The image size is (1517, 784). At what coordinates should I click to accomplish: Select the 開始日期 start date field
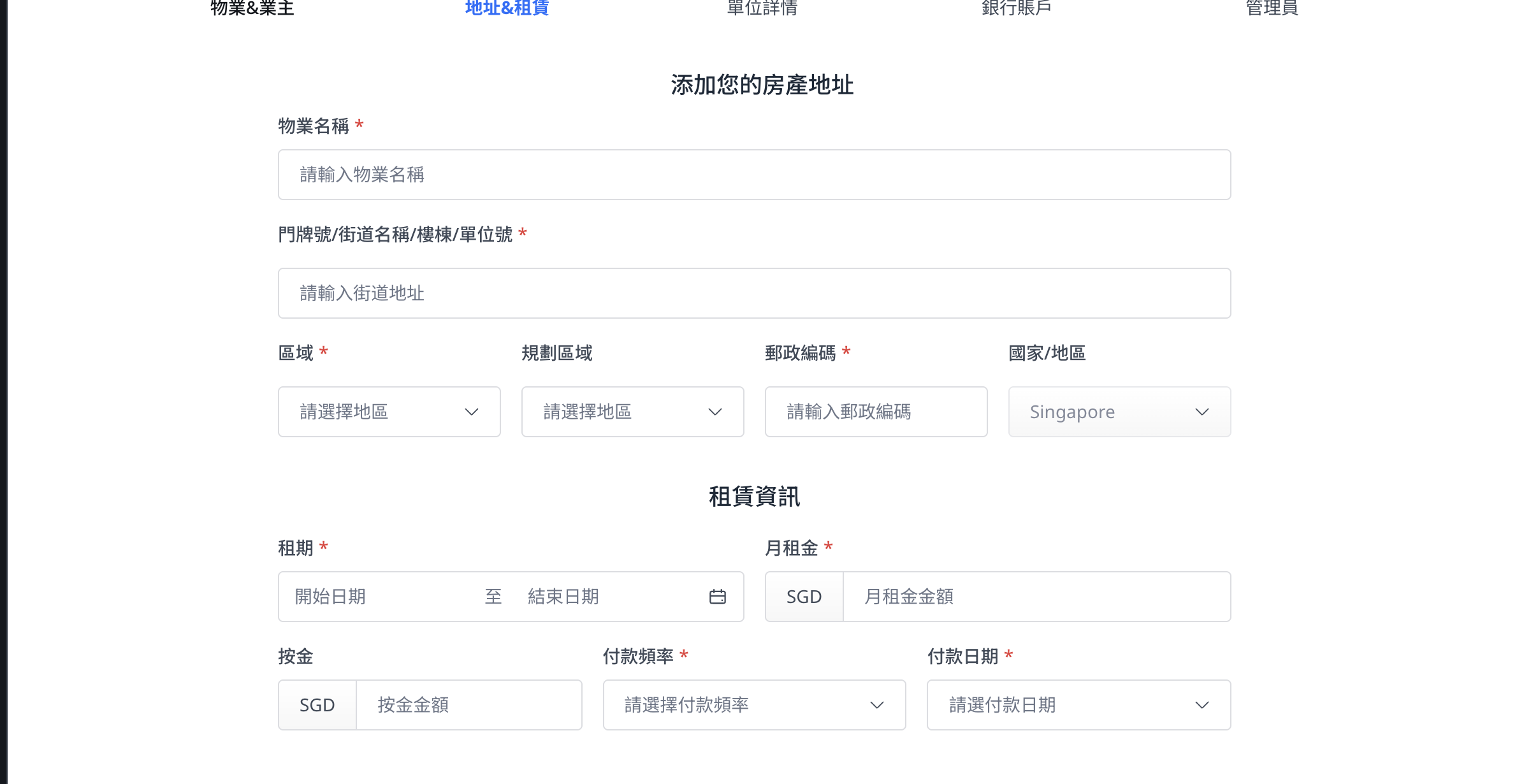click(x=379, y=597)
